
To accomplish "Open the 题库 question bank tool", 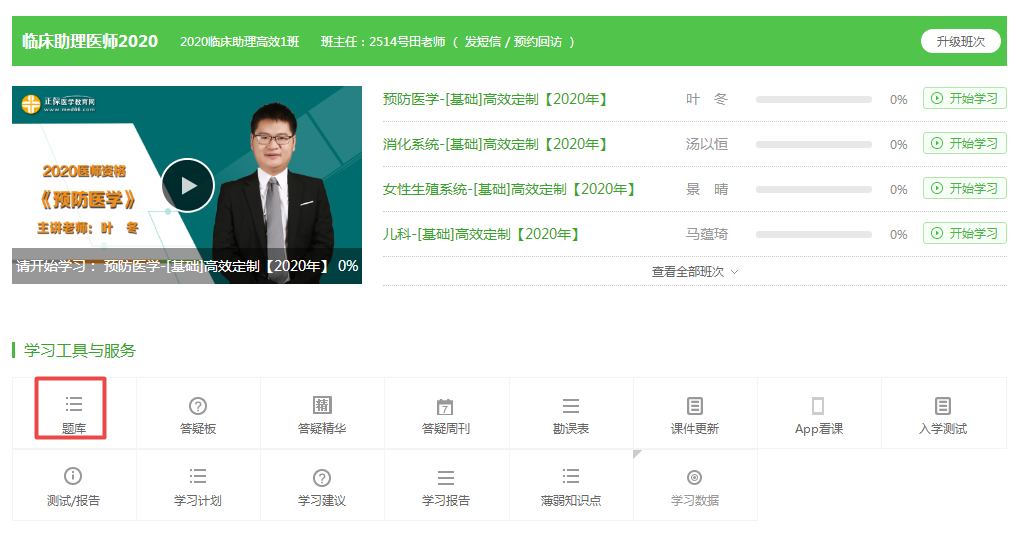I will [x=73, y=413].
